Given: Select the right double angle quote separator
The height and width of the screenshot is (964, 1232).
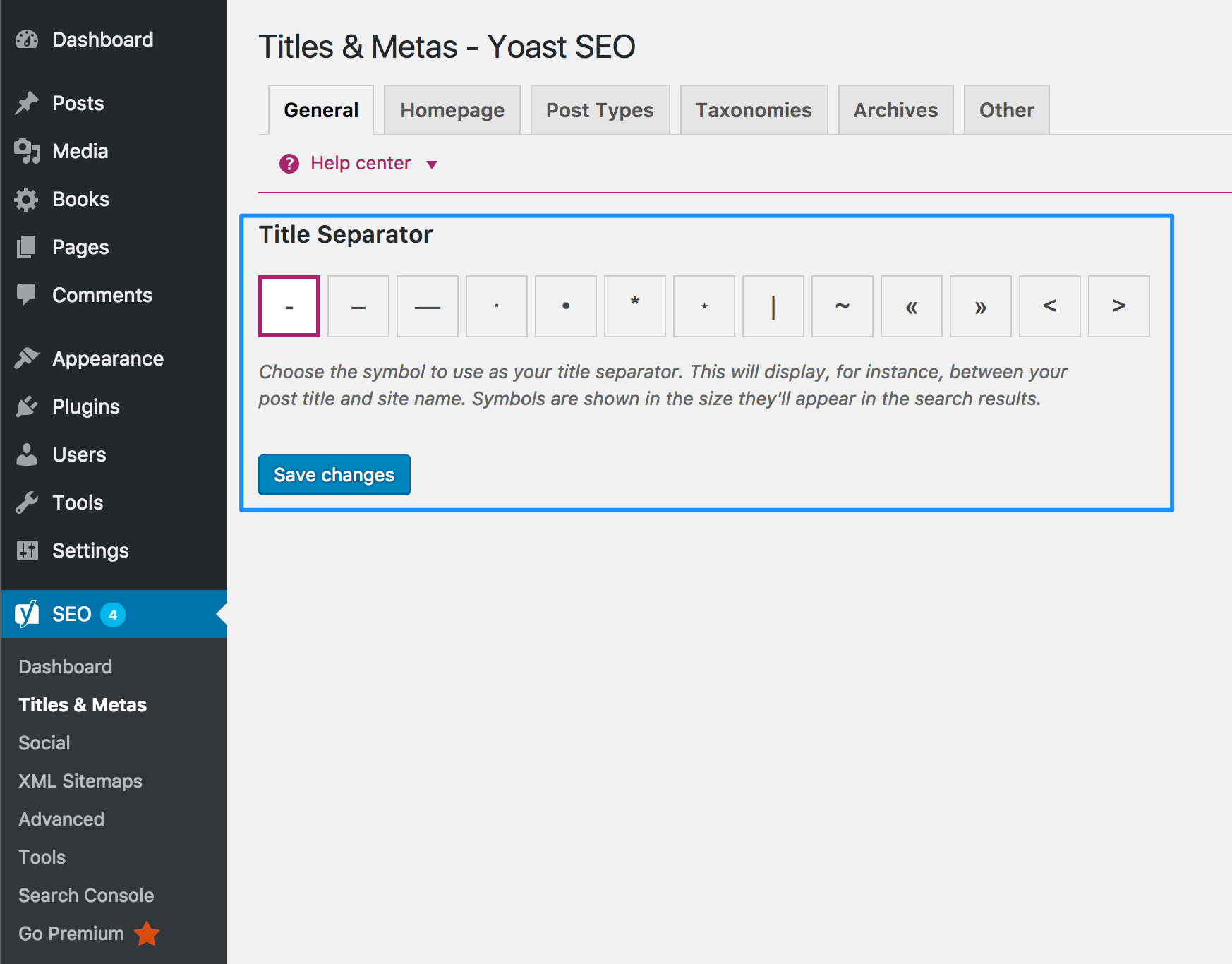Looking at the screenshot, I should pos(981,306).
